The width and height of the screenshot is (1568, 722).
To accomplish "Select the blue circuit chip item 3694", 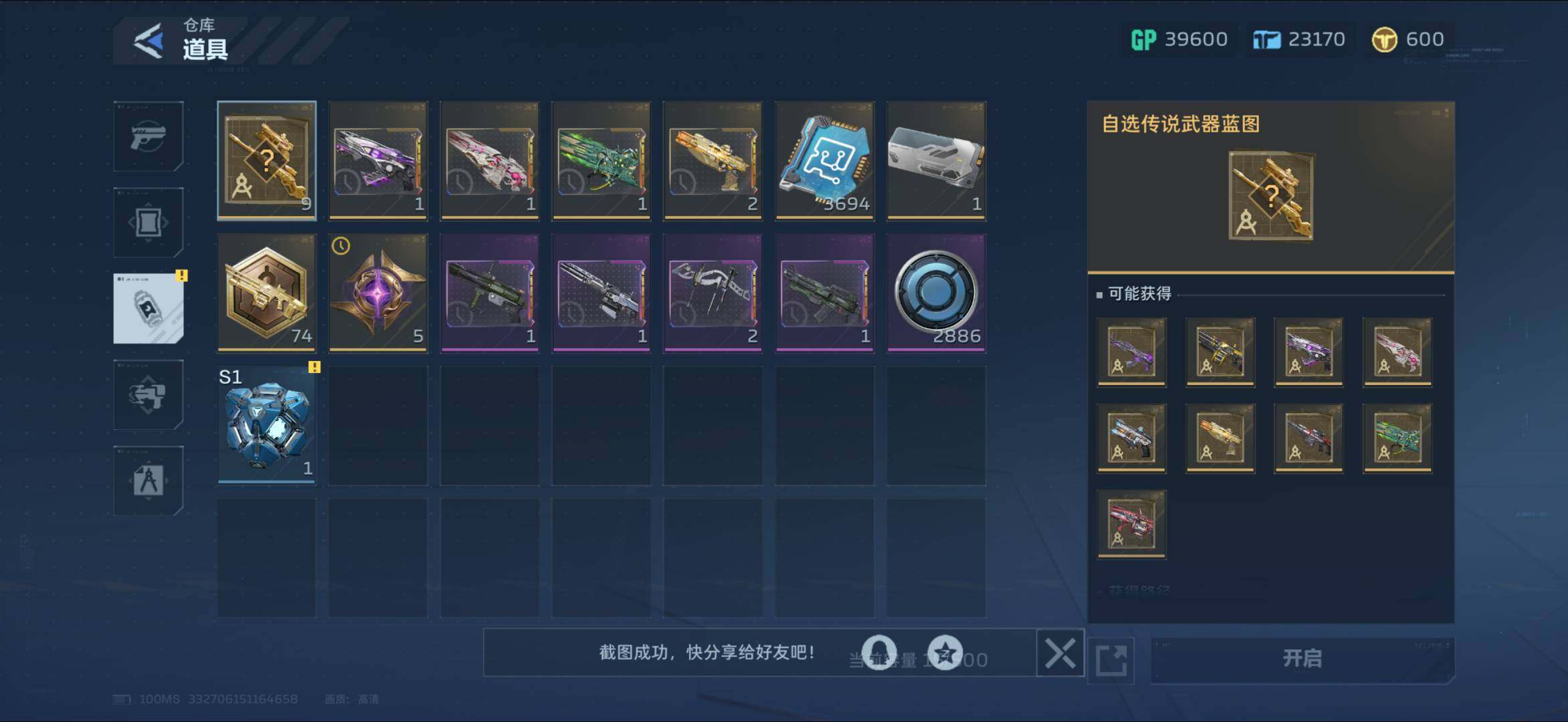I will [824, 161].
